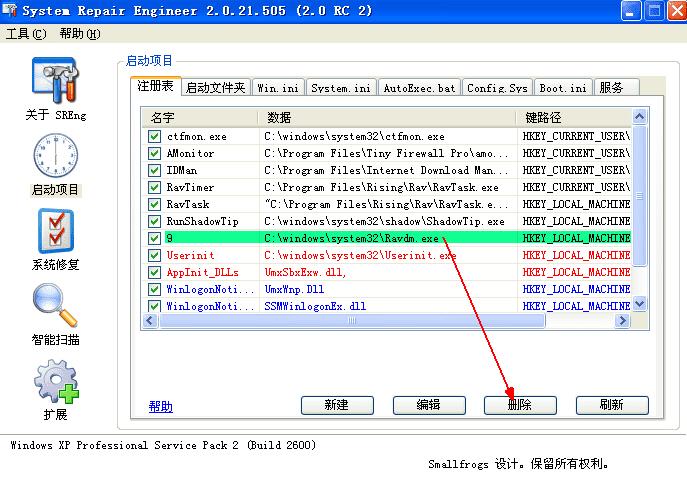The width and height of the screenshot is (687, 477).
Task: Click the vertical scrollbar thumb
Action: tap(640, 196)
